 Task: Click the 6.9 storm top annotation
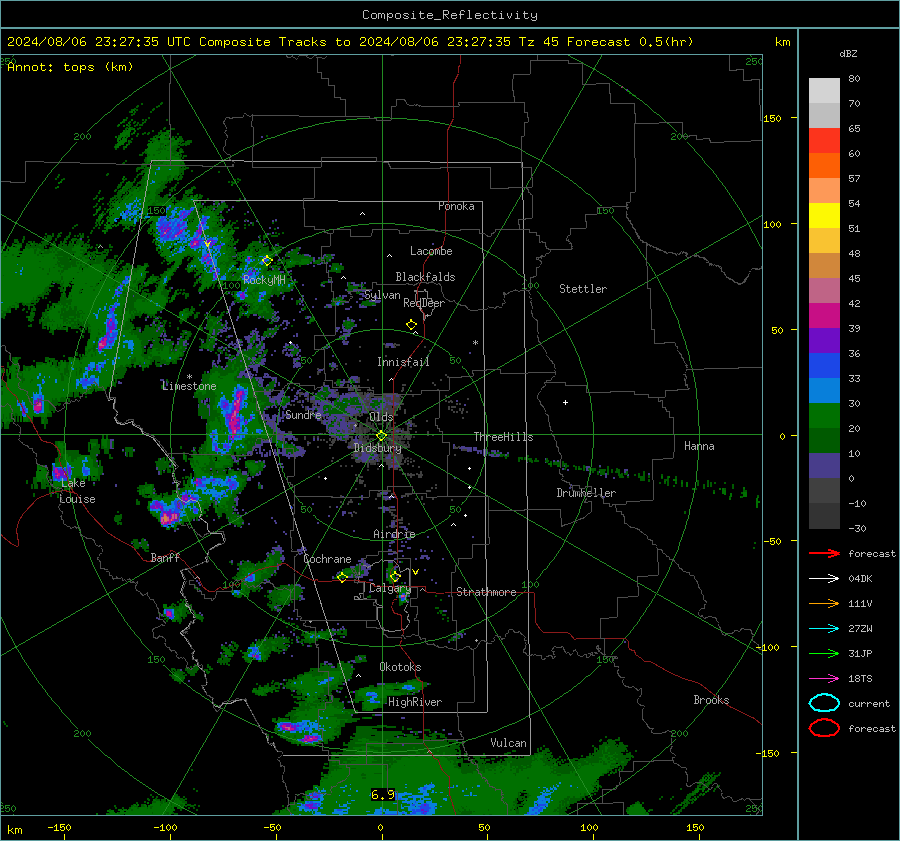[383, 795]
